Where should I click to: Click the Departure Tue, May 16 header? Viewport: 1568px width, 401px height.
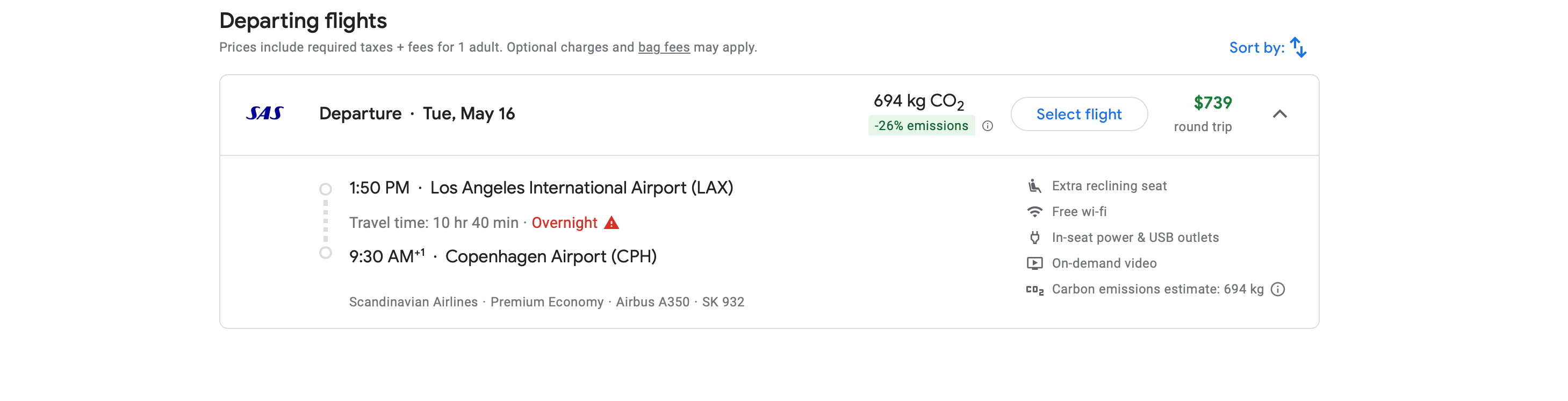point(416,114)
